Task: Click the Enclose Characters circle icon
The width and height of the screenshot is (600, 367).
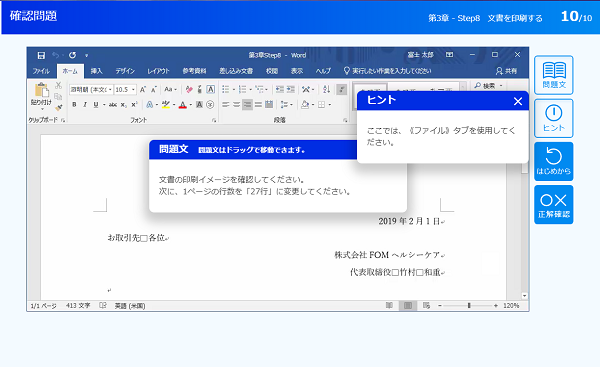Action: pos(210,104)
